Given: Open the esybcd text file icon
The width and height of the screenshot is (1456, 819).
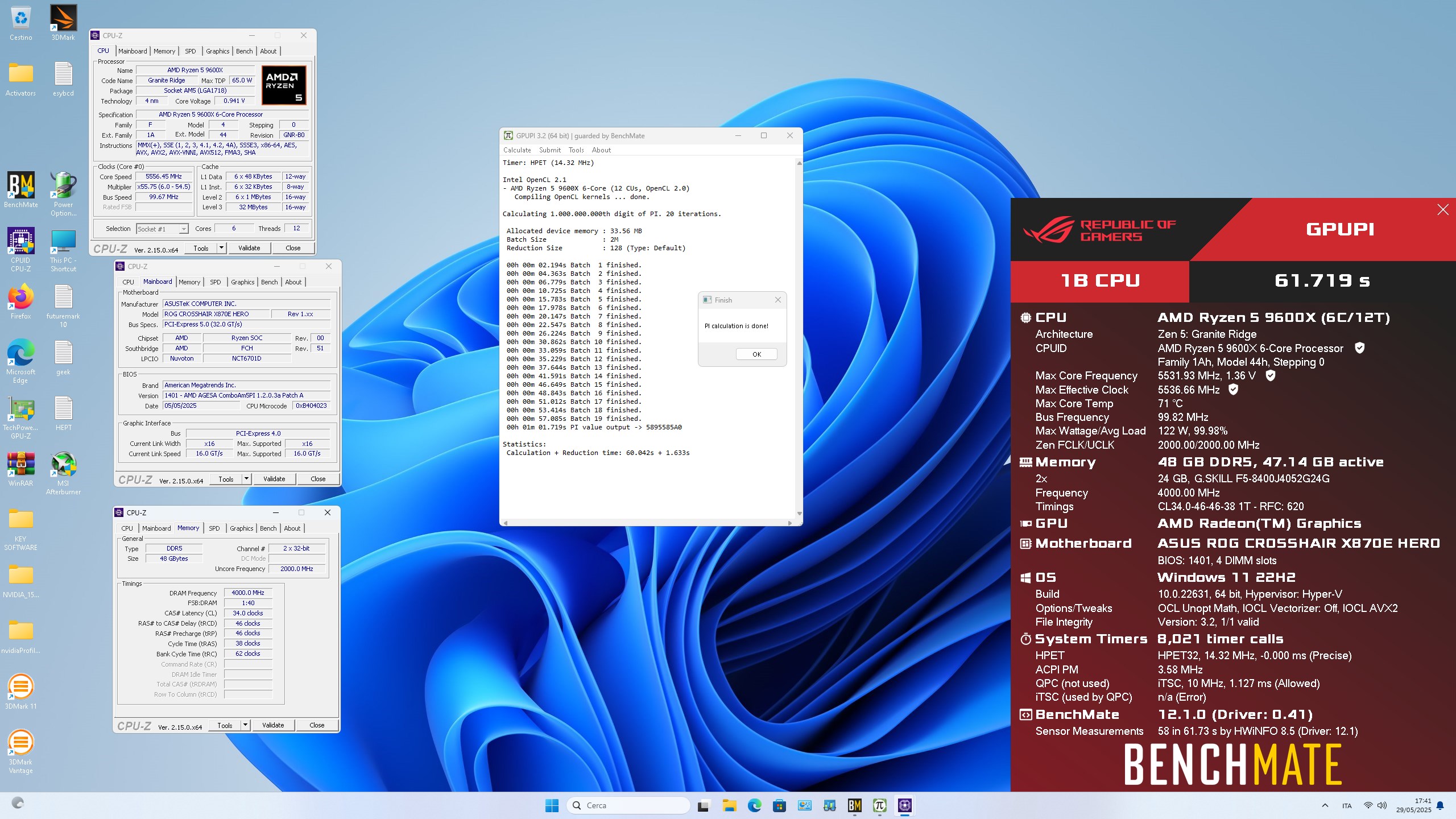Looking at the screenshot, I should pyautogui.click(x=63, y=78).
